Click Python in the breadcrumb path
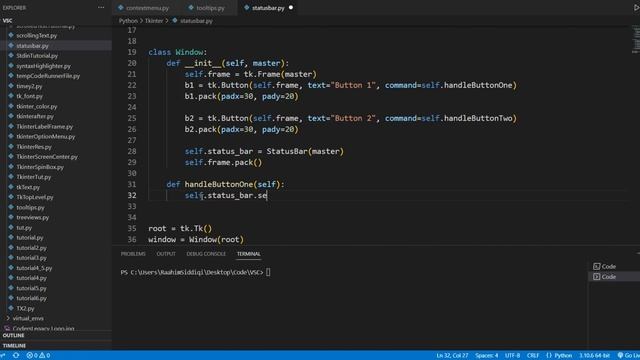The height and width of the screenshot is (360, 640). (128, 20)
